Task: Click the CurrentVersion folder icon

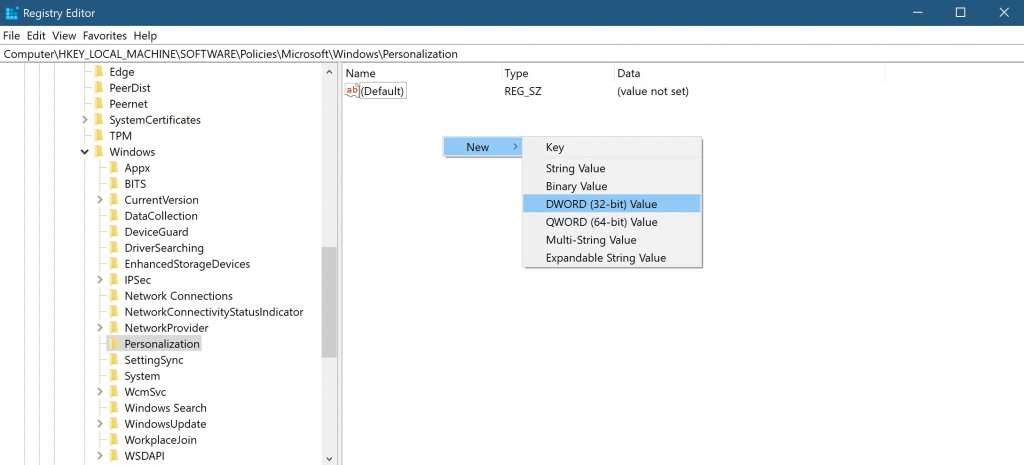Action: [x=114, y=200]
